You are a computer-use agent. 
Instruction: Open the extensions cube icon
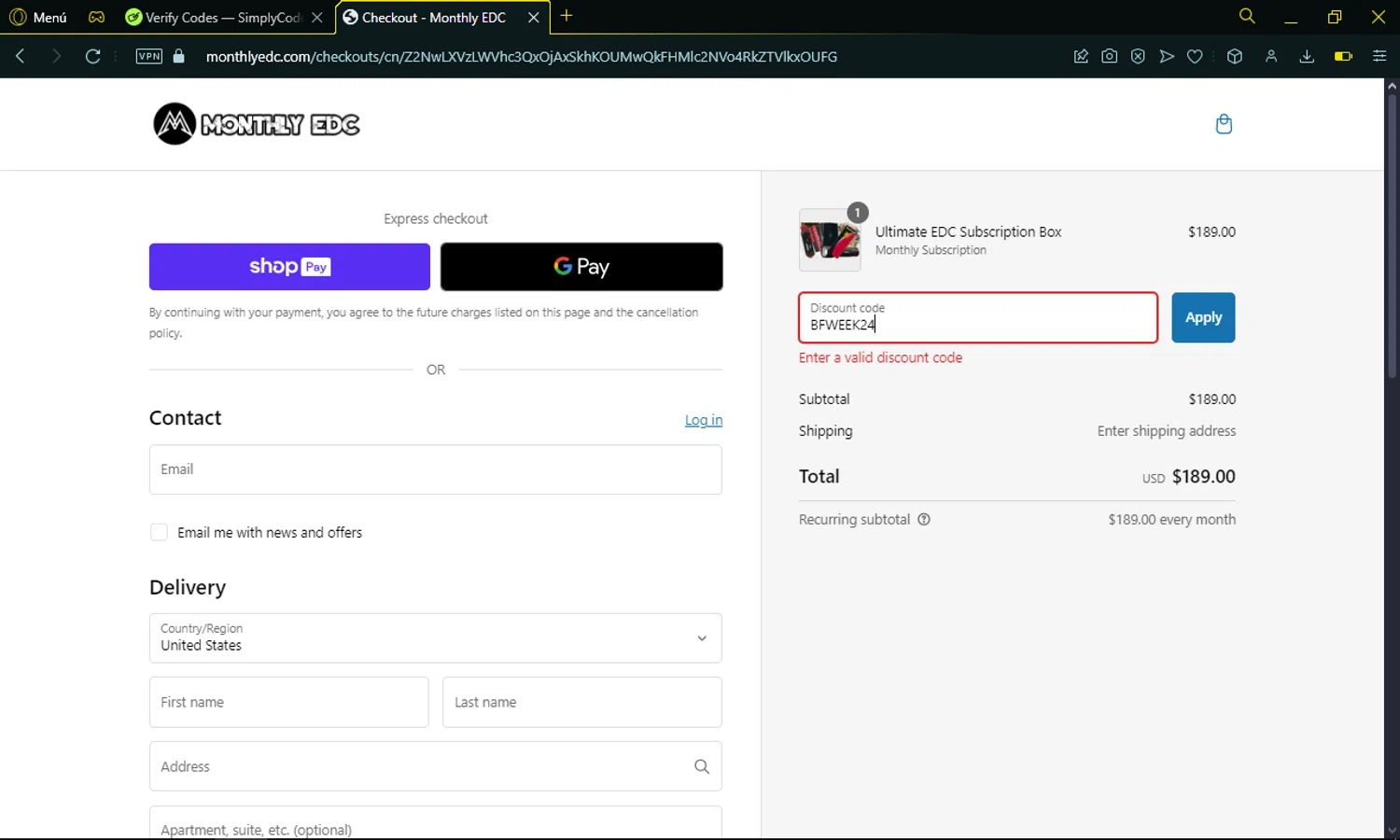coord(1235,56)
